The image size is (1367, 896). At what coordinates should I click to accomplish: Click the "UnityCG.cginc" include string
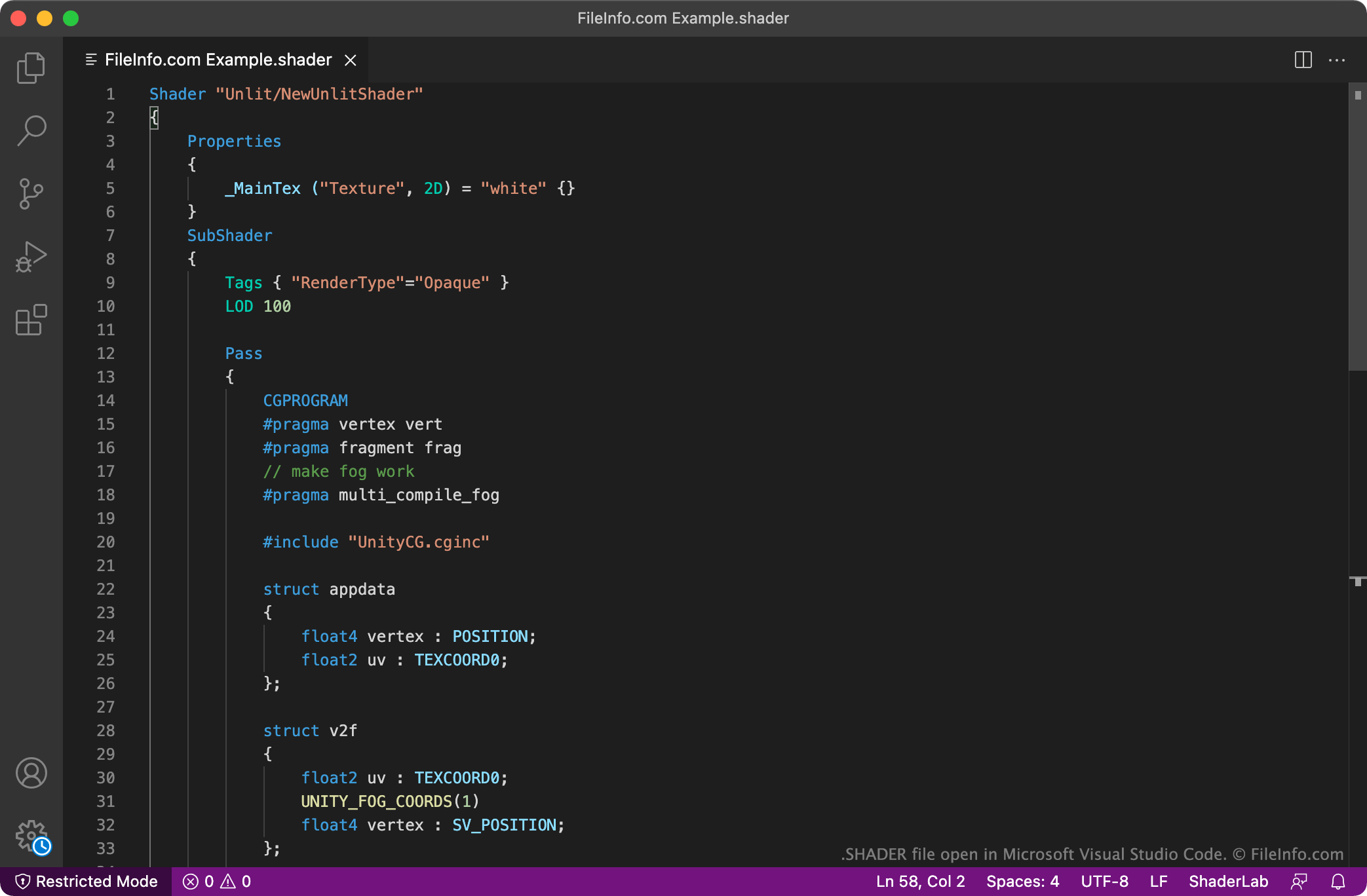coord(419,542)
